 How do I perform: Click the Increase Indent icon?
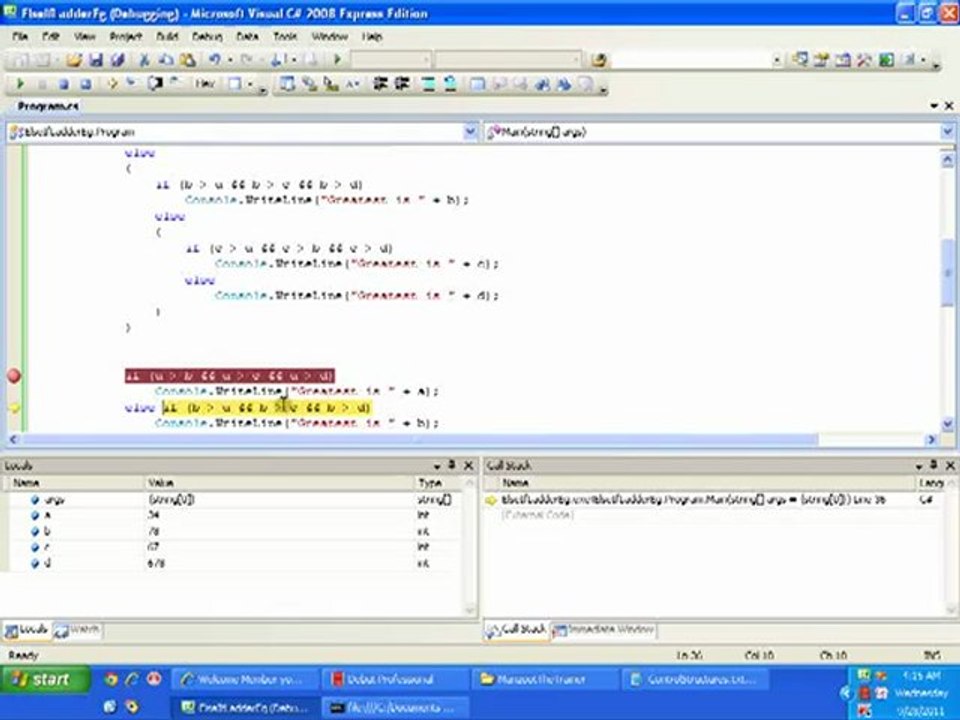click(402, 84)
